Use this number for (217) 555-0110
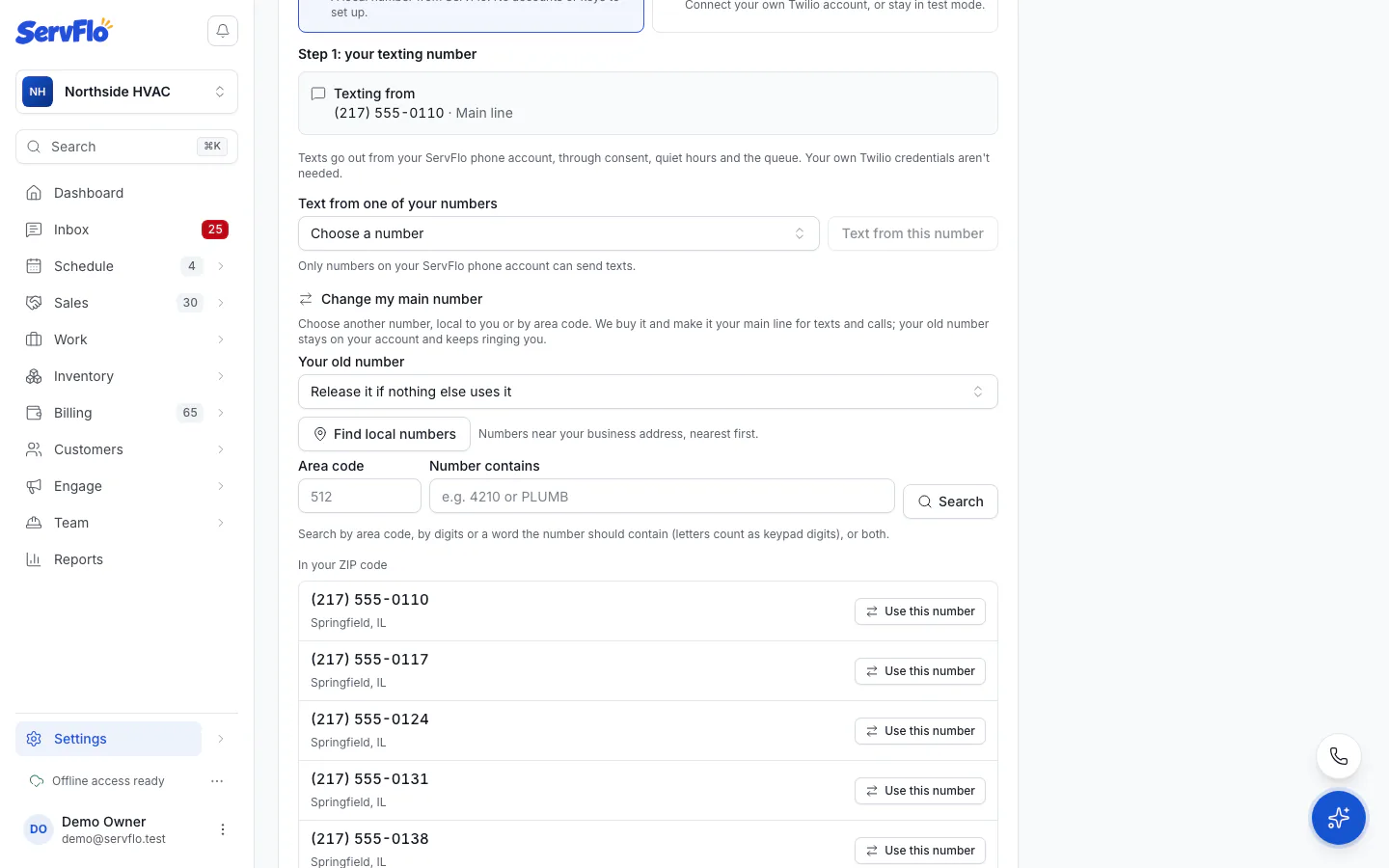This screenshot has width=1389, height=868. click(x=920, y=611)
